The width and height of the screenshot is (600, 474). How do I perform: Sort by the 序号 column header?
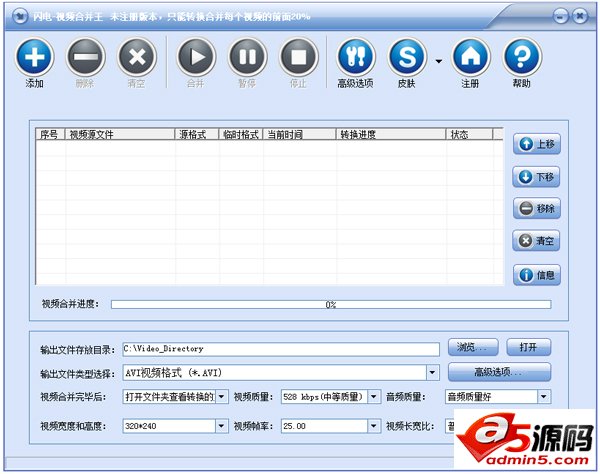(x=51, y=135)
